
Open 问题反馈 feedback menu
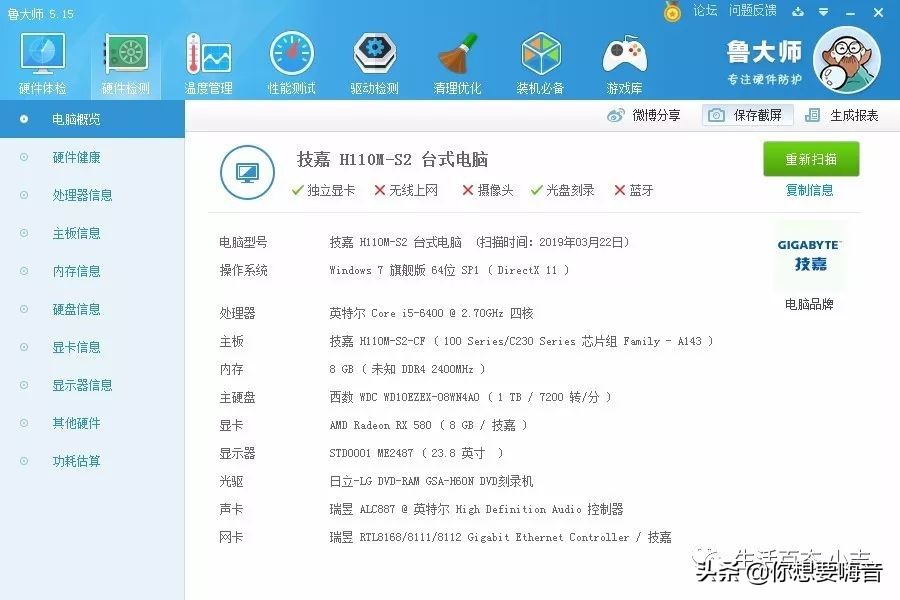(751, 11)
